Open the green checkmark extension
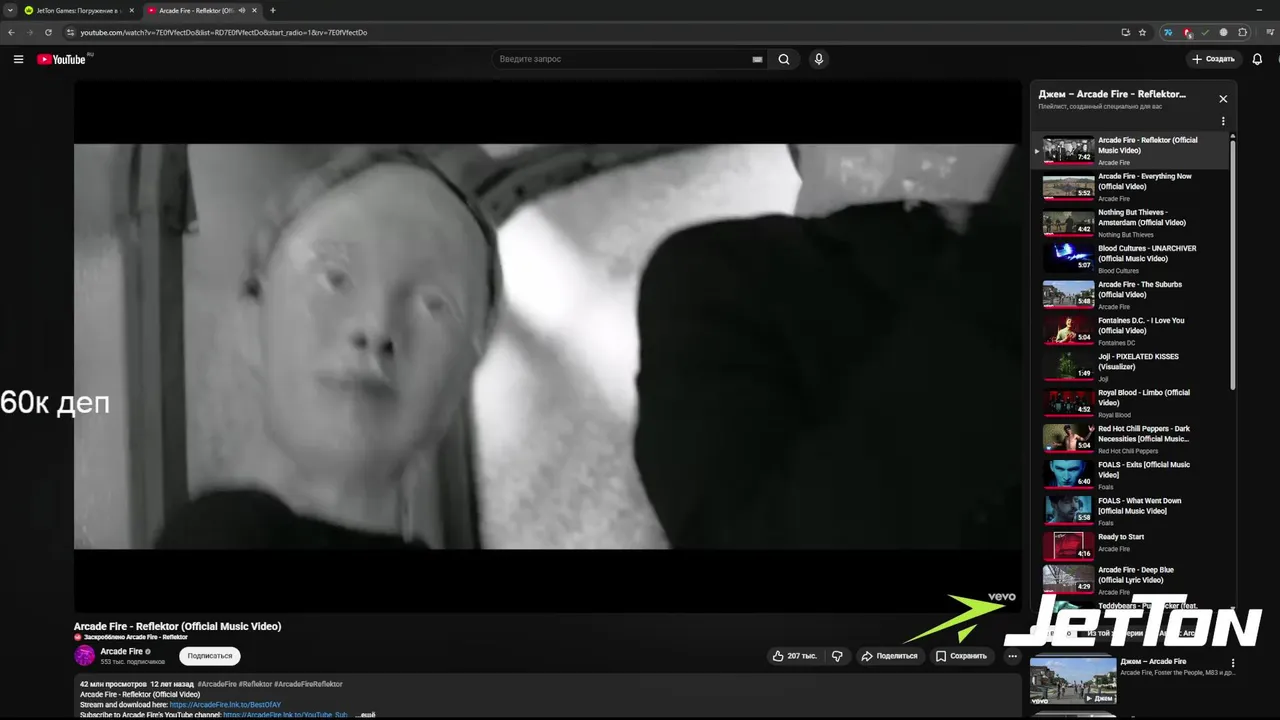The height and width of the screenshot is (720, 1280). point(1205,32)
